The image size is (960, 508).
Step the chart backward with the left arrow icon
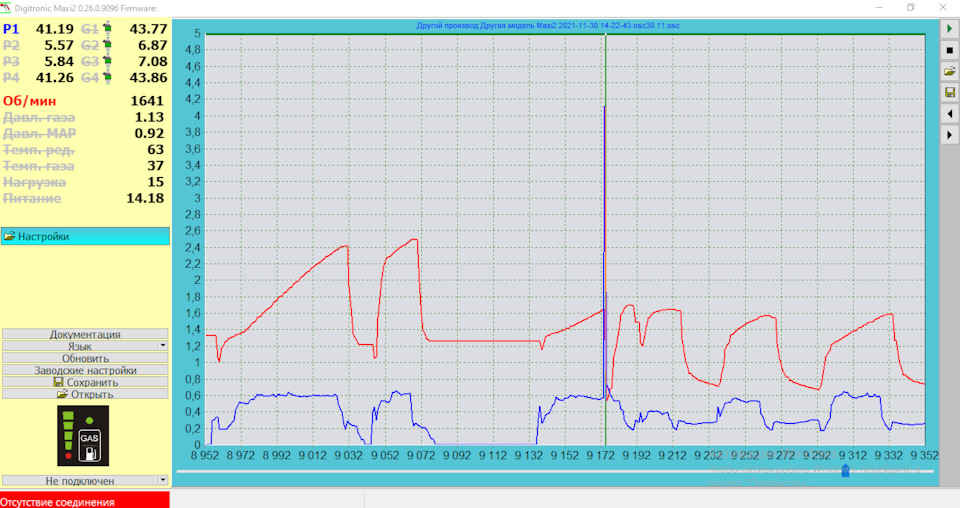[950, 114]
